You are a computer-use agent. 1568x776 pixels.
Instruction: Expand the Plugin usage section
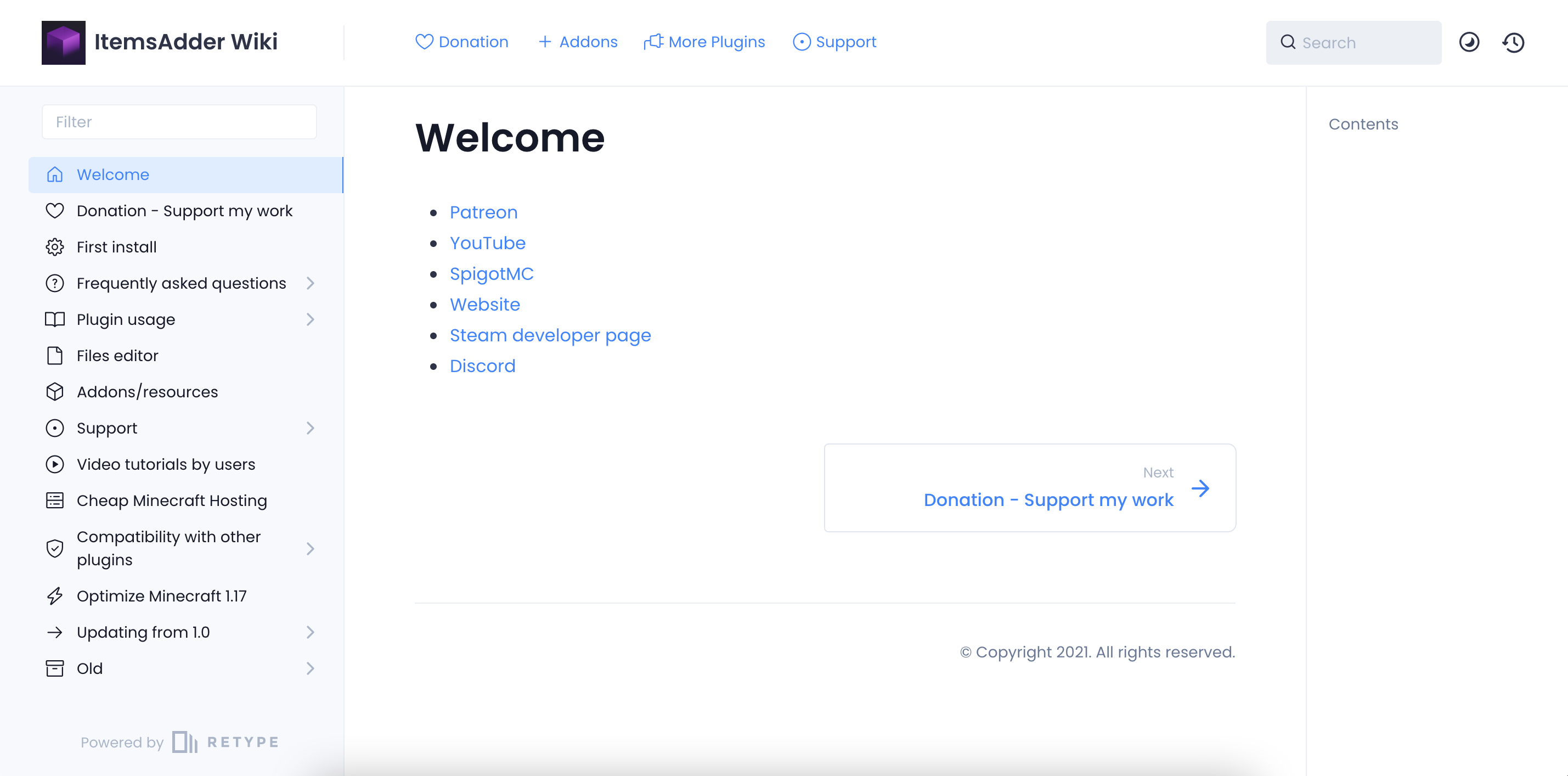pos(311,318)
